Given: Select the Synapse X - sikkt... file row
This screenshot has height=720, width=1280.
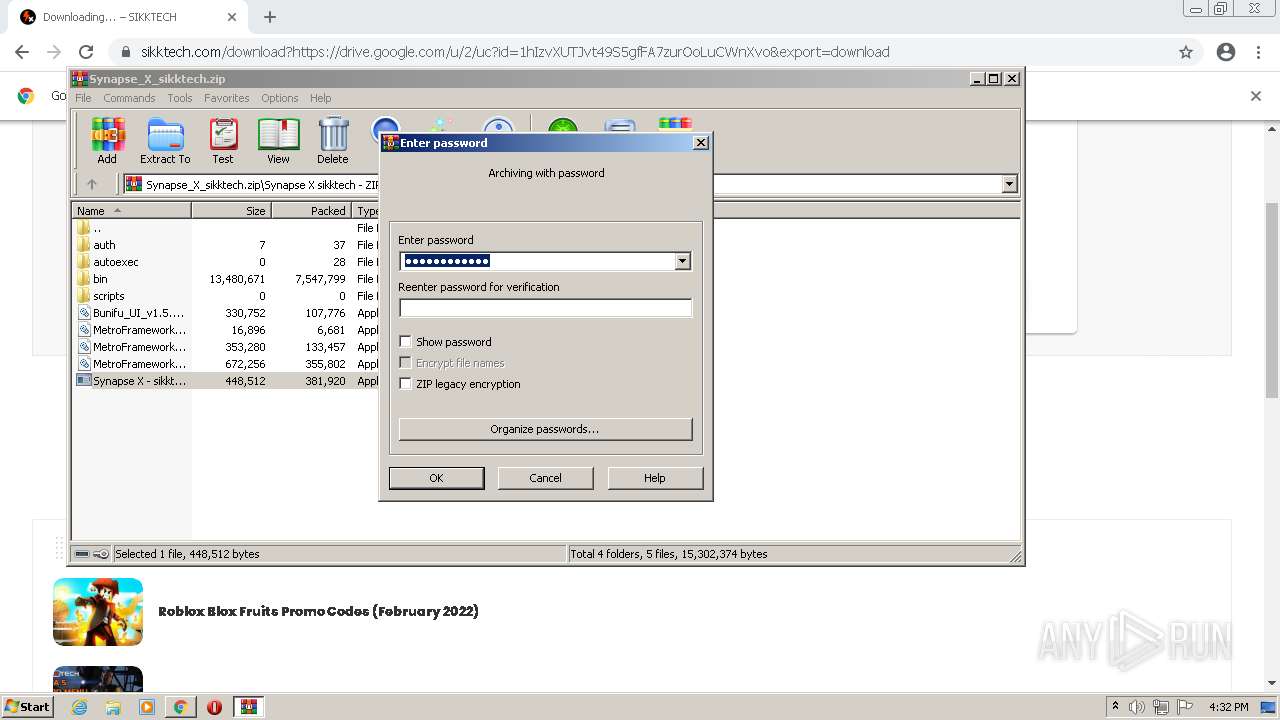Looking at the screenshot, I should pyautogui.click(x=225, y=381).
